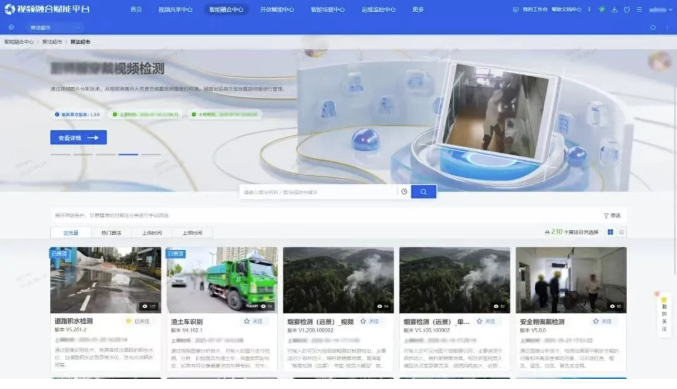Click the 已购买 badge on 道路积水检测
Screen dimensions: 677x389
[60, 253]
